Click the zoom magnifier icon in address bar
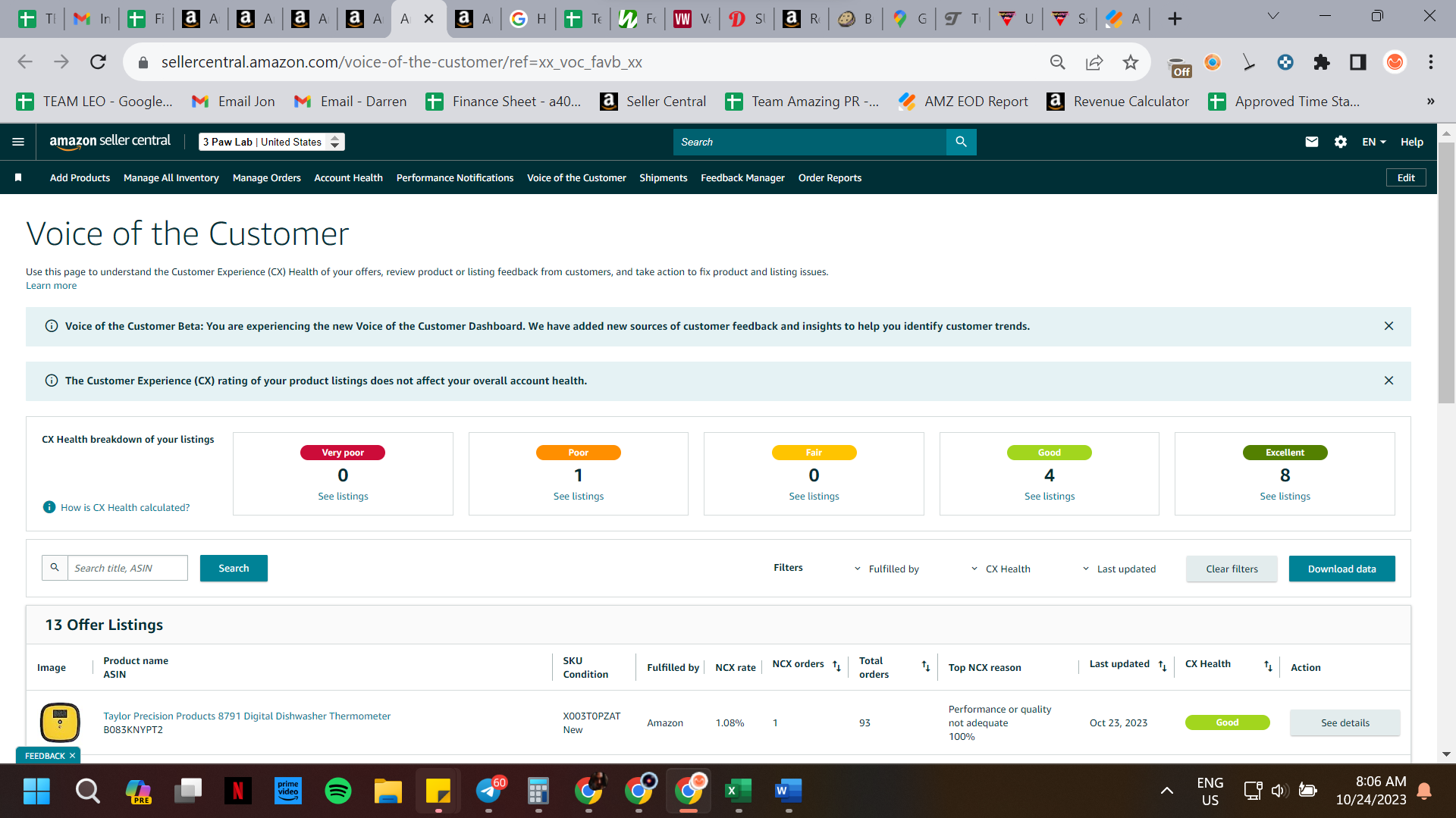 [x=1057, y=62]
